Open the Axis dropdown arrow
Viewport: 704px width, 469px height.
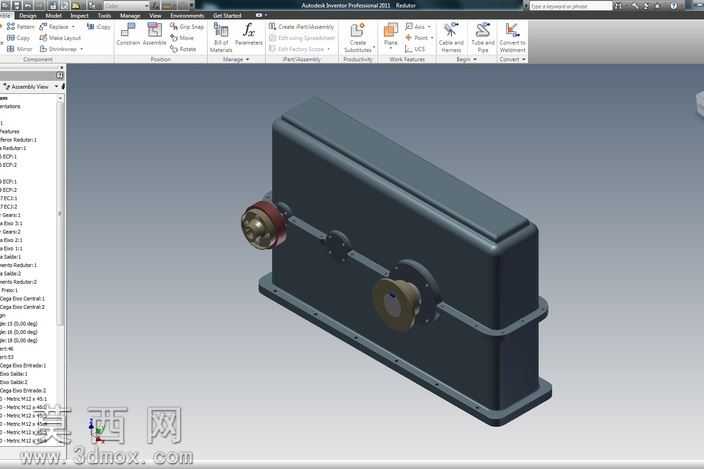tap(429, 27)
